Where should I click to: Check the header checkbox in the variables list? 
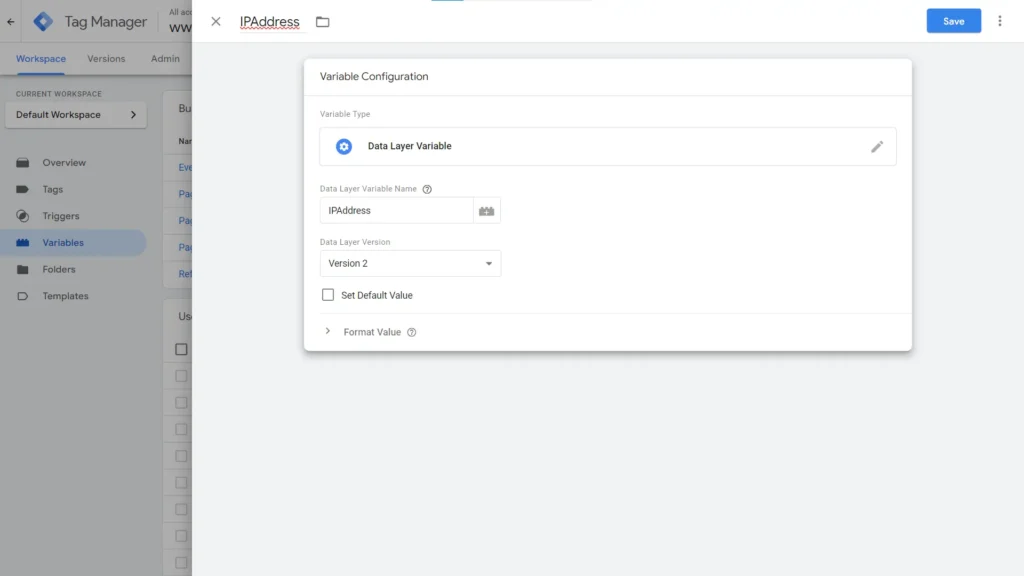[x=181, y=348]
